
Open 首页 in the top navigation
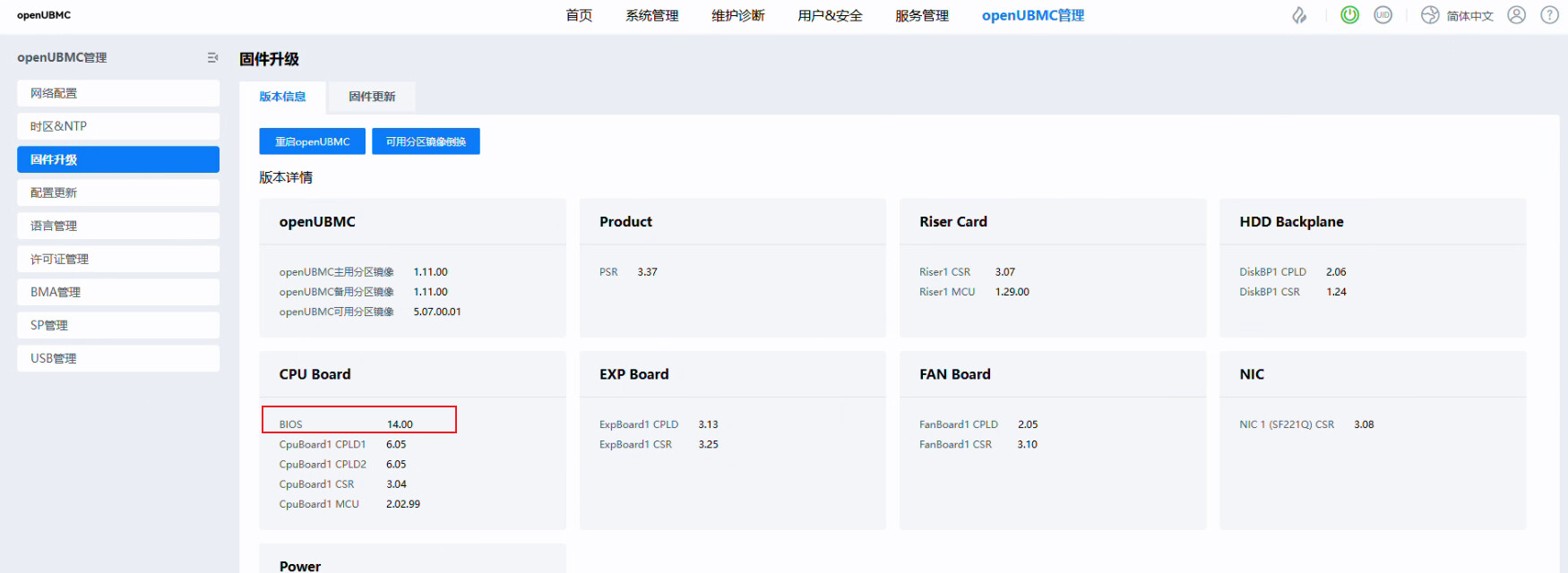click(x=579, y=15)
